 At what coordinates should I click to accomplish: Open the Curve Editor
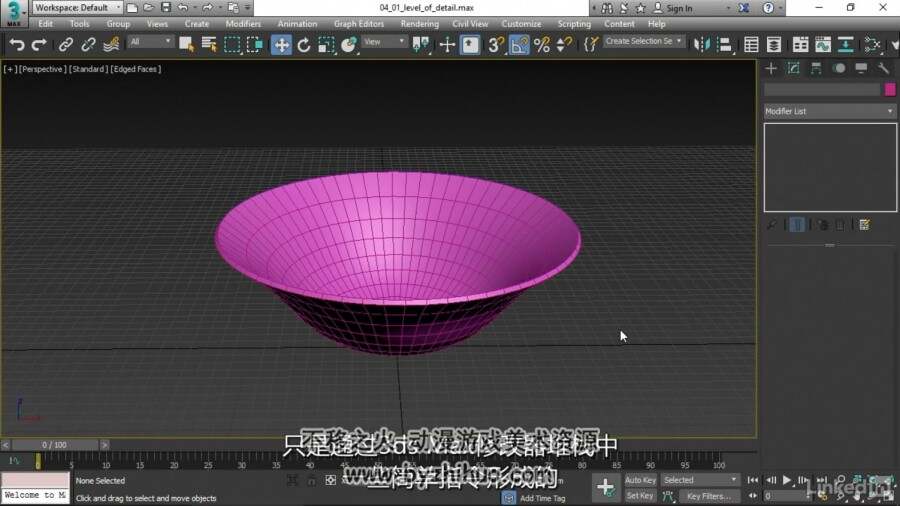point(823,44)
